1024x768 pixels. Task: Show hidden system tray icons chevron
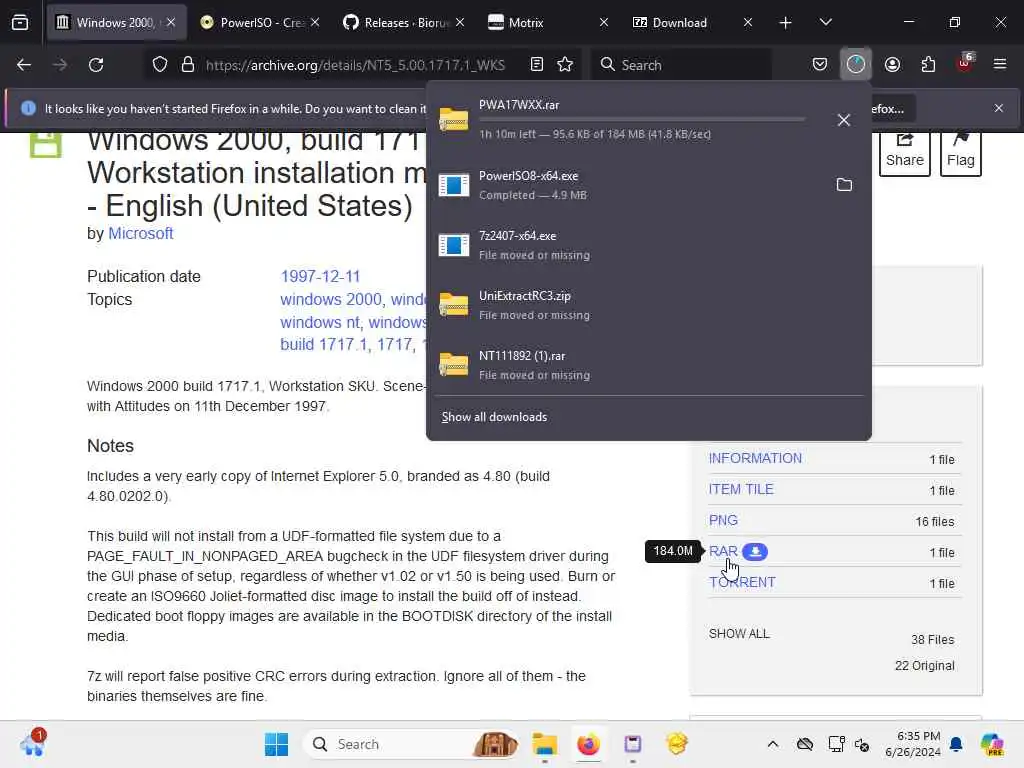773,744
